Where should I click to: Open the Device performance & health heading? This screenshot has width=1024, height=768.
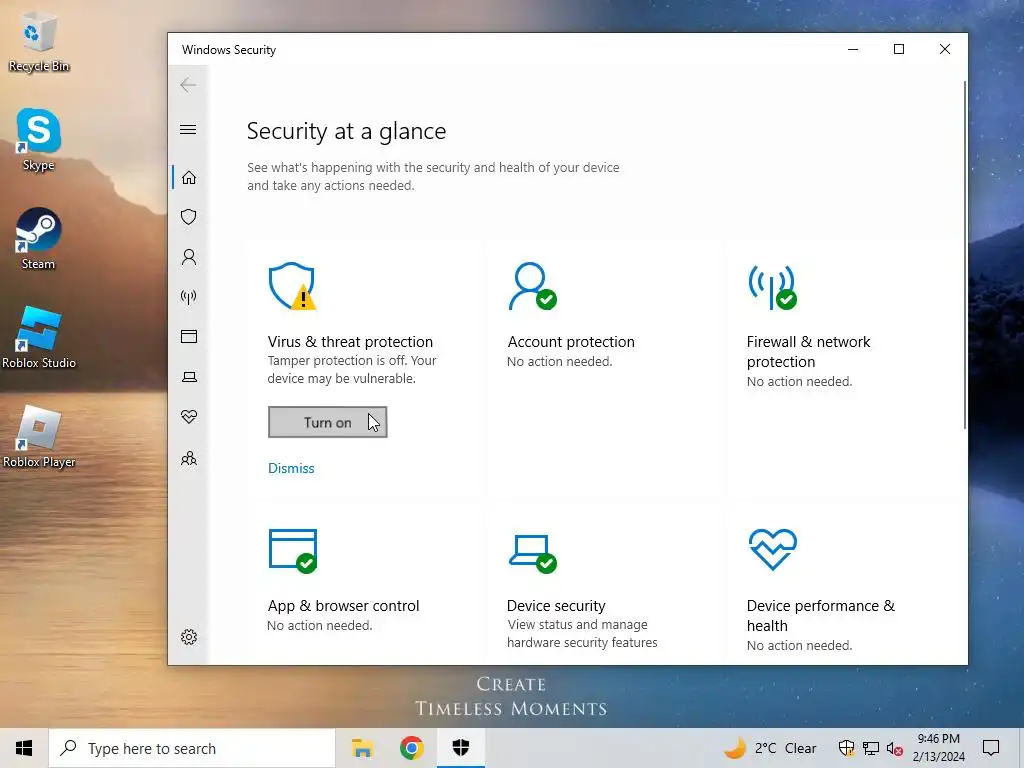click(x=820, y=615)
